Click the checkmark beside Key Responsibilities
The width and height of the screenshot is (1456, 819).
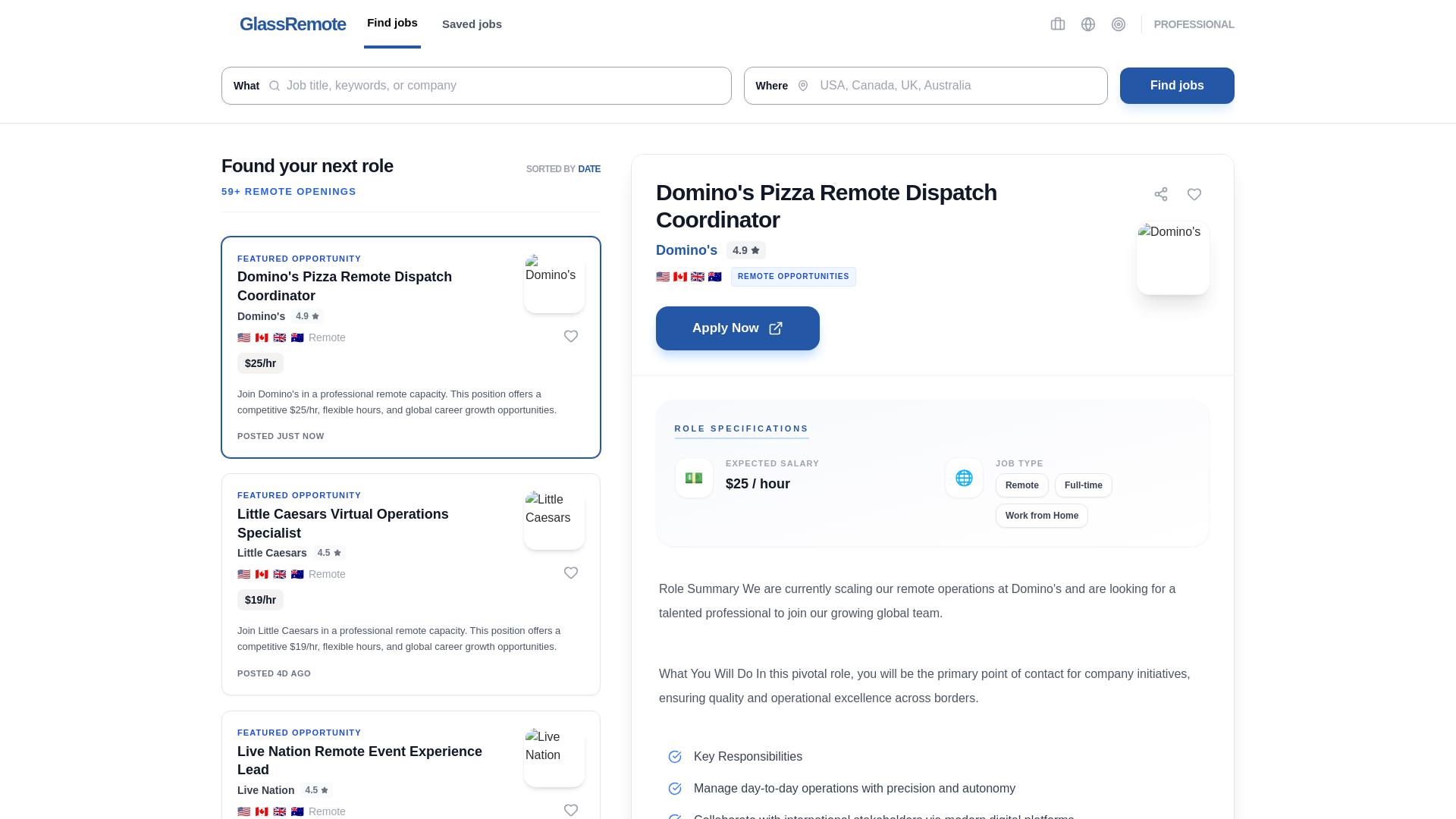click(675, 757)
